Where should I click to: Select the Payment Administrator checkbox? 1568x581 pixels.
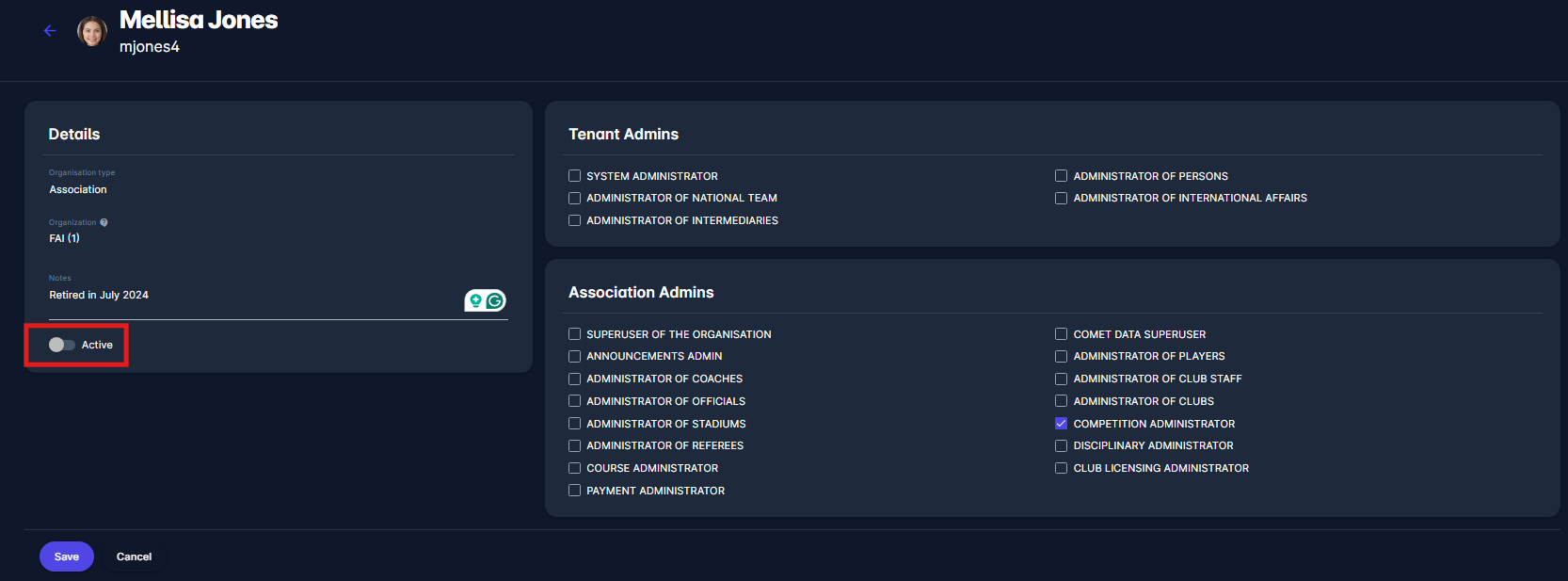click(574, 491)
